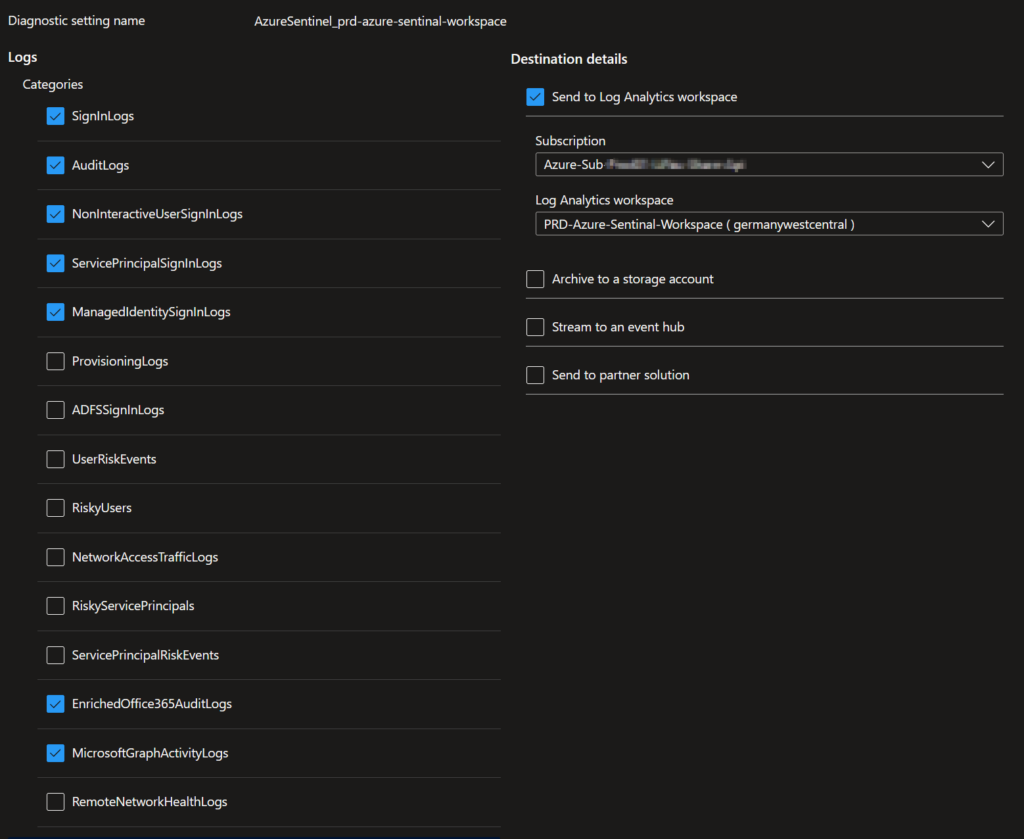Enable Archive to a storage account
This screenshot has height=839, width=1024.
(x=536, y=279)
